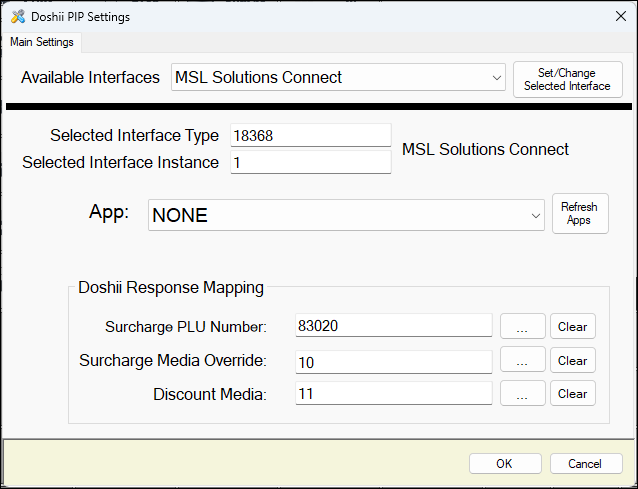Viewport: 638px width, 489px height.
Task: Focus the Surcharge Media Override field
Action: pos(393,362)
